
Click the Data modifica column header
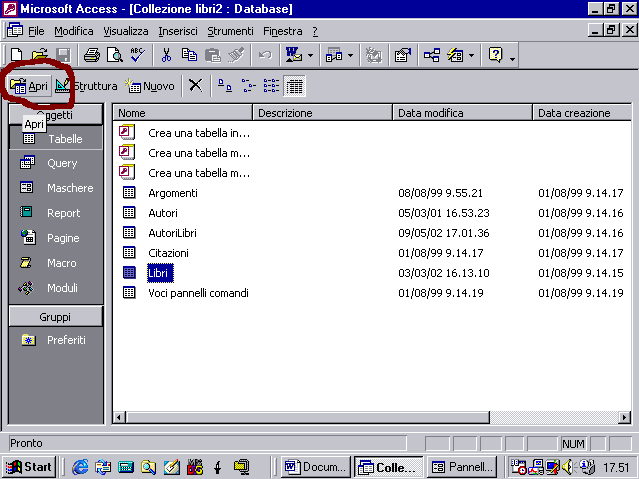click(x=463, y=113)
